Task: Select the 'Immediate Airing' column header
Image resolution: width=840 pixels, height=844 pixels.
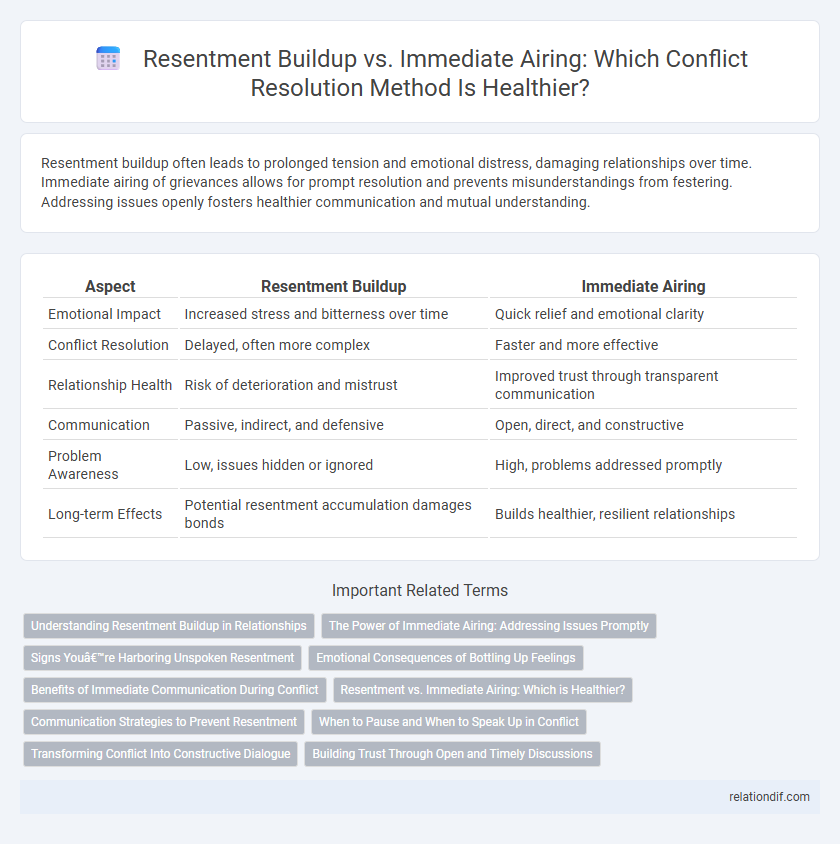Action: click(x=643, y=286)
